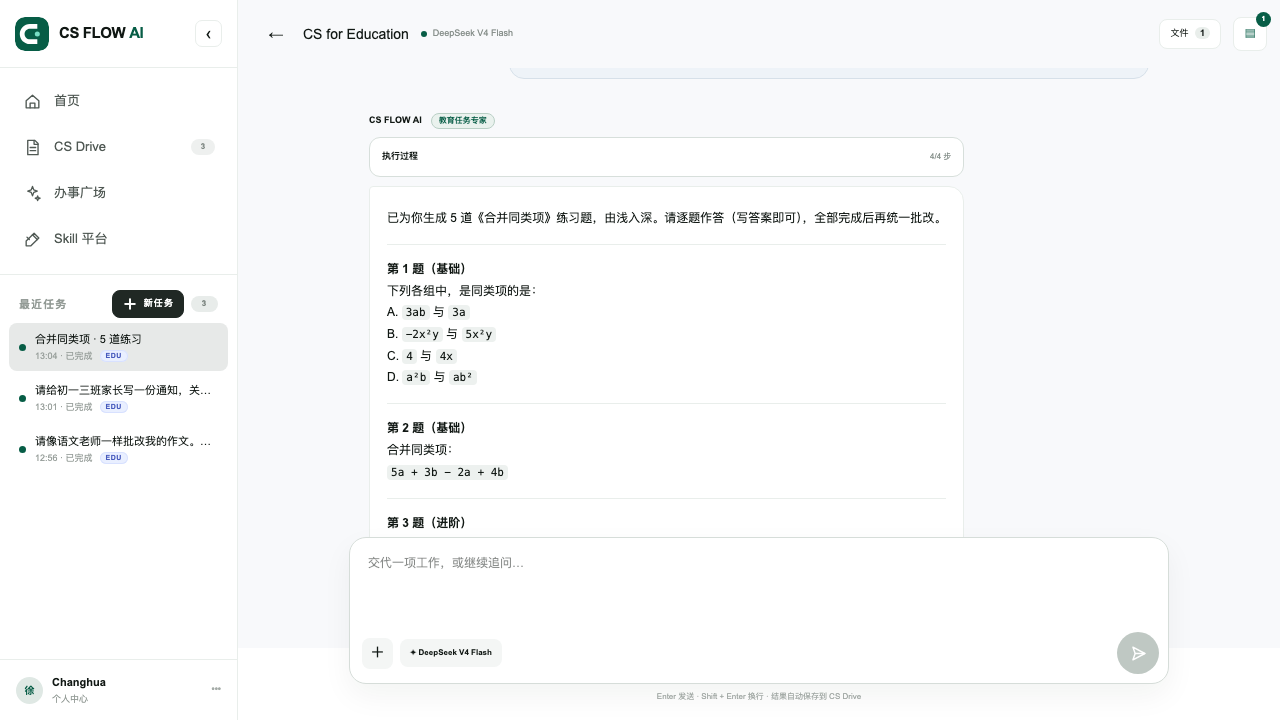Click the 4/4 步 step counter
This screenshot has width=1280, height=720.
[x=940, y=157]
